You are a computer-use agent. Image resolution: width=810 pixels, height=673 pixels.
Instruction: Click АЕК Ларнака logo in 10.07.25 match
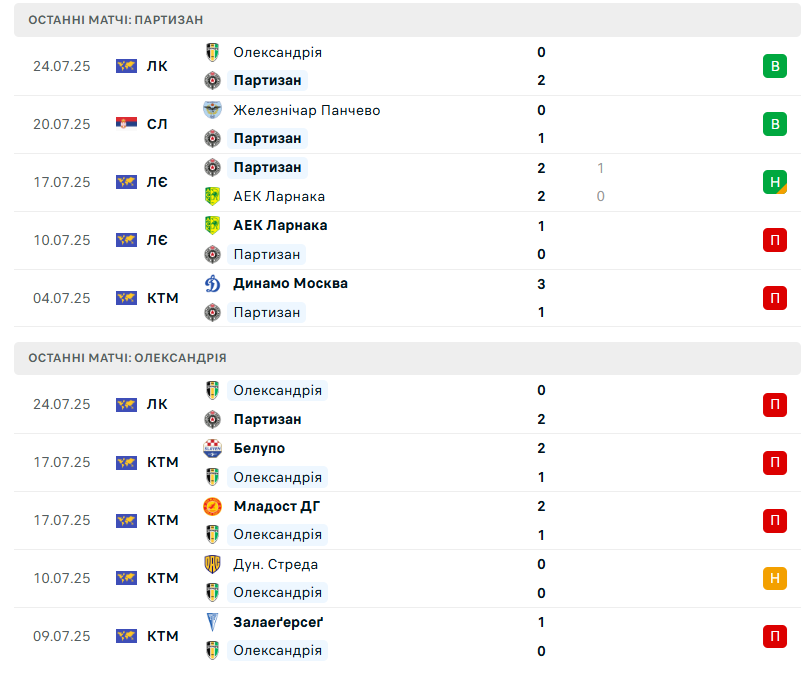(x=212, y=226)
